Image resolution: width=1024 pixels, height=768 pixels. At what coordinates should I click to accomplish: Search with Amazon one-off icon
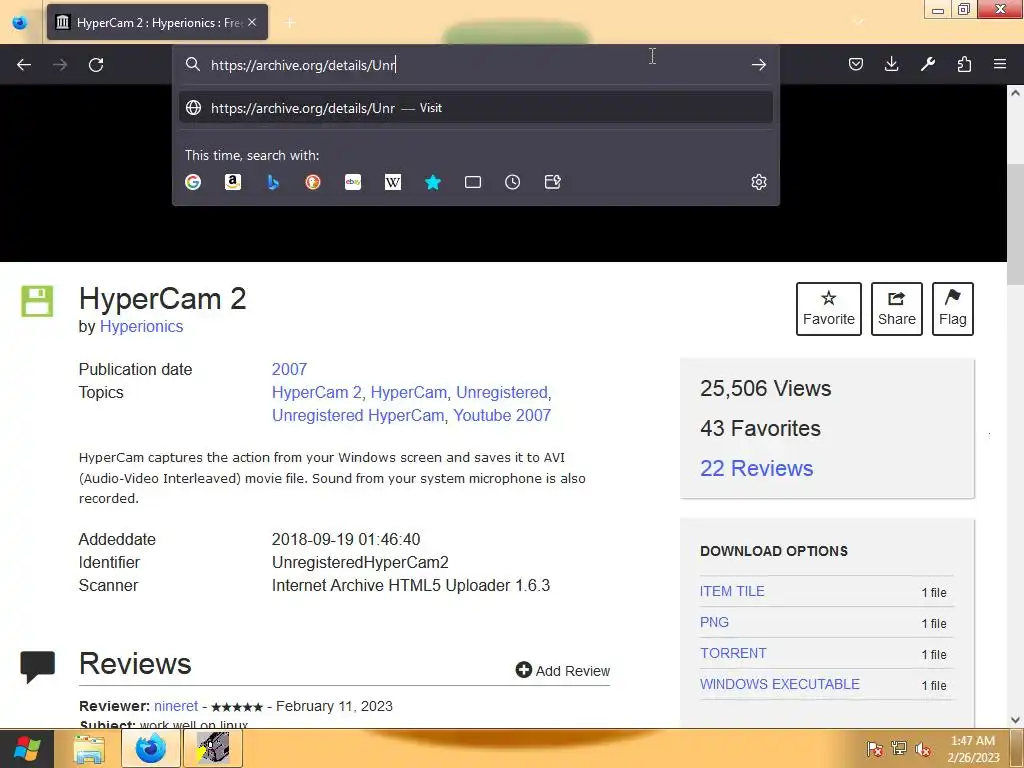[233, 182]
